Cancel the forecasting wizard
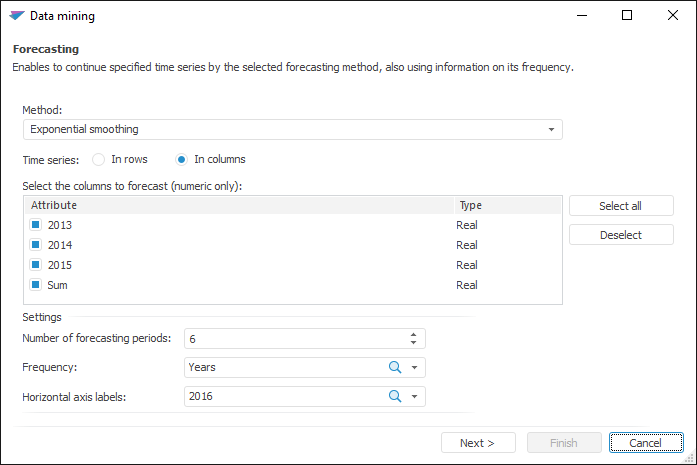The height and width of the screenshot is (465, 697). (645, 443)
